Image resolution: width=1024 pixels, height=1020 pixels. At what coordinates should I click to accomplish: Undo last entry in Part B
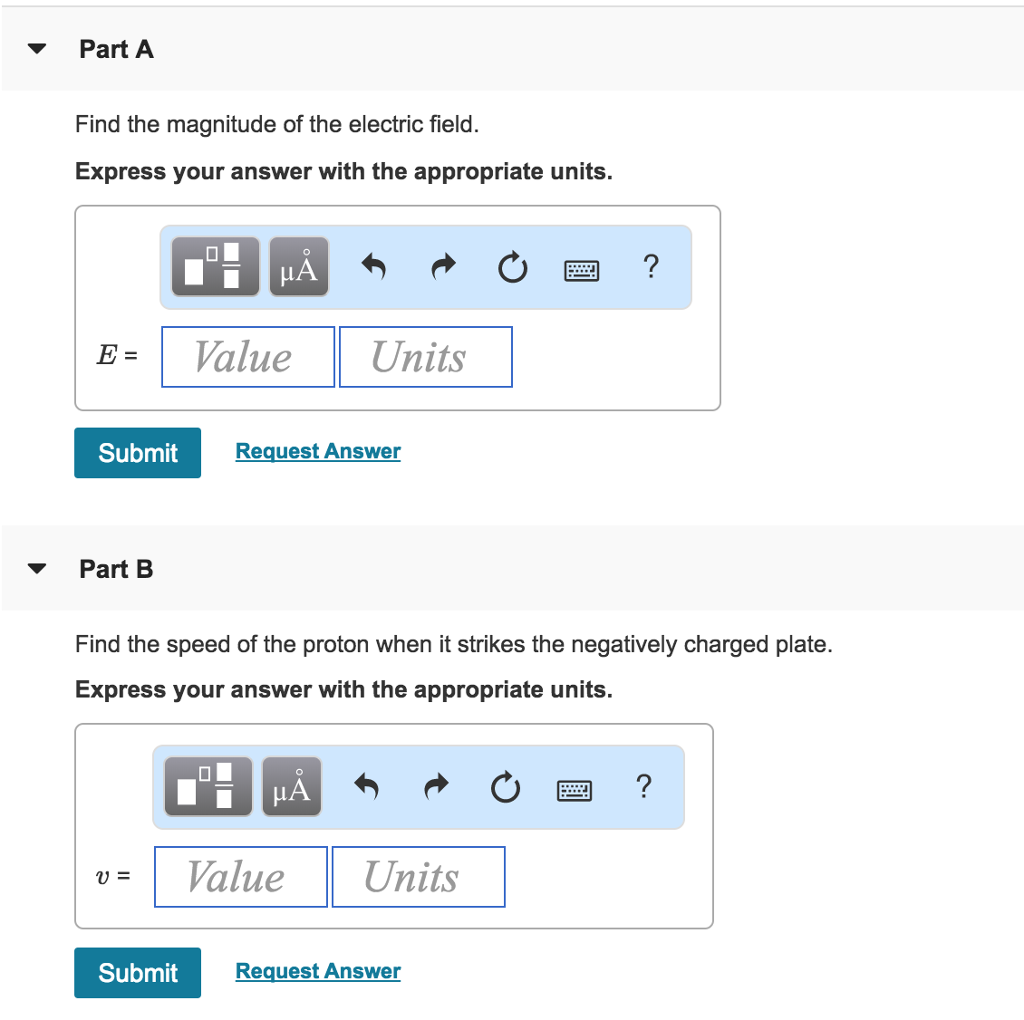click(x=367, y=788)
